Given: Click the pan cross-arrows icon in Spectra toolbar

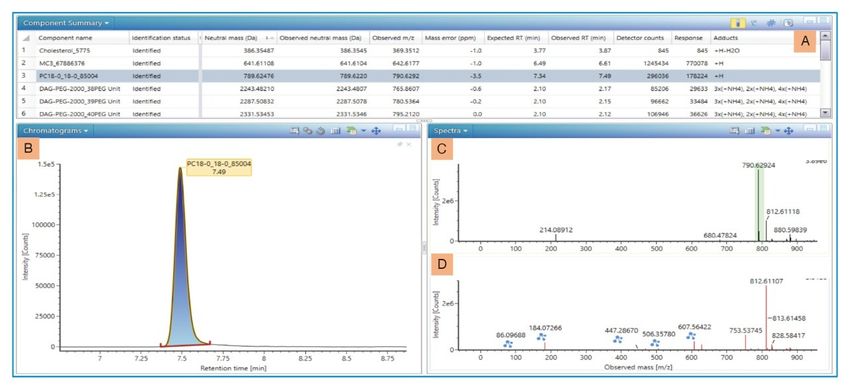Looking at the screenshot, I should [789, 131].
